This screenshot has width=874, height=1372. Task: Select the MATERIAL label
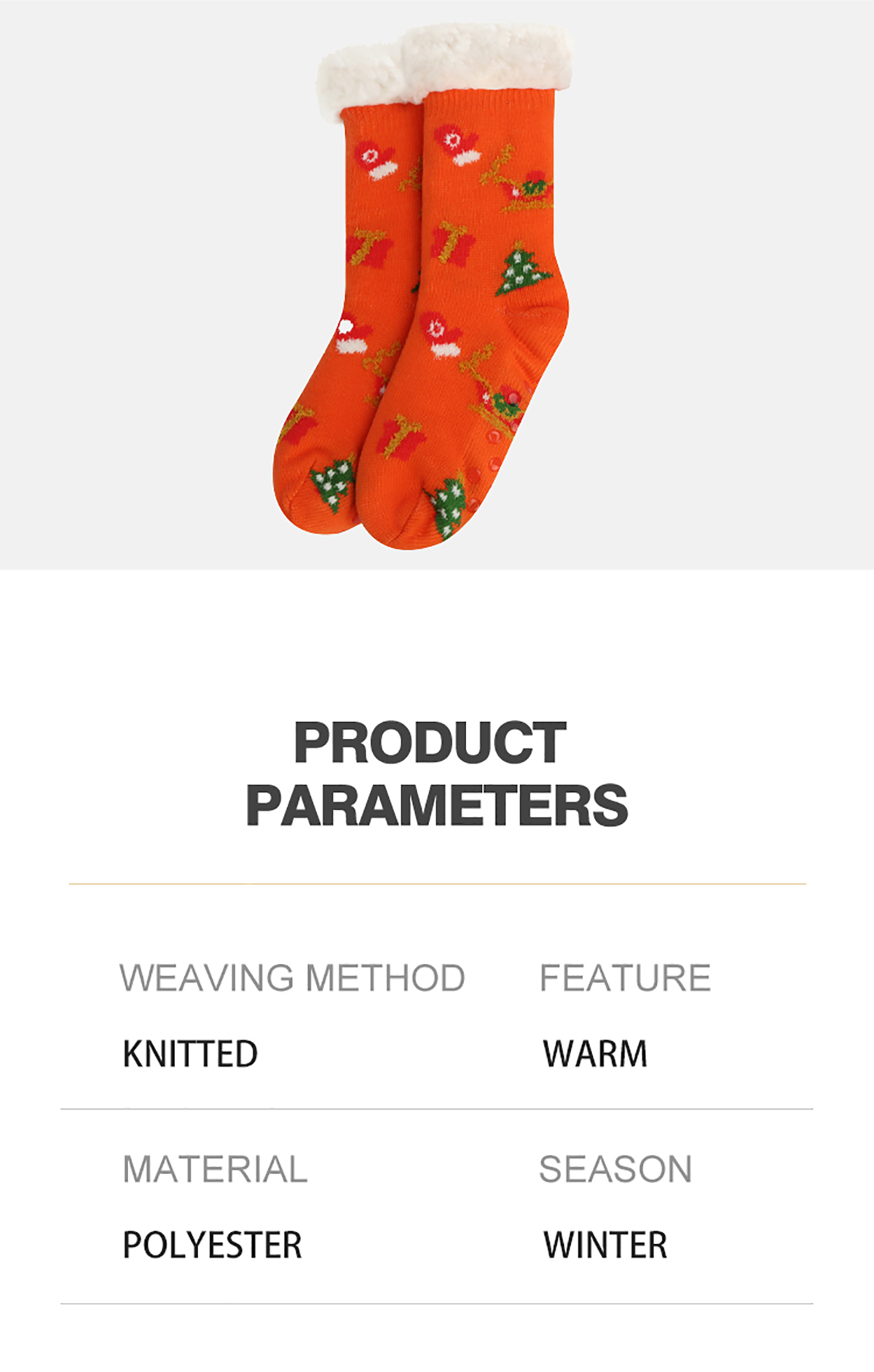tap(215, 1169)
